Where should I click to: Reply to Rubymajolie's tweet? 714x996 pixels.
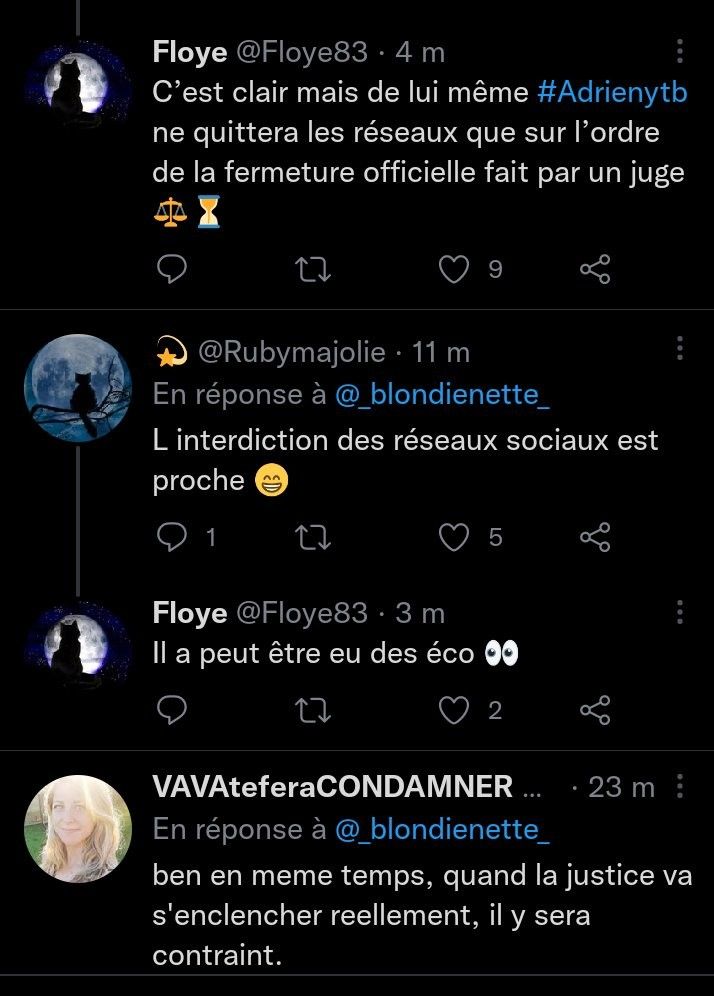174,538
